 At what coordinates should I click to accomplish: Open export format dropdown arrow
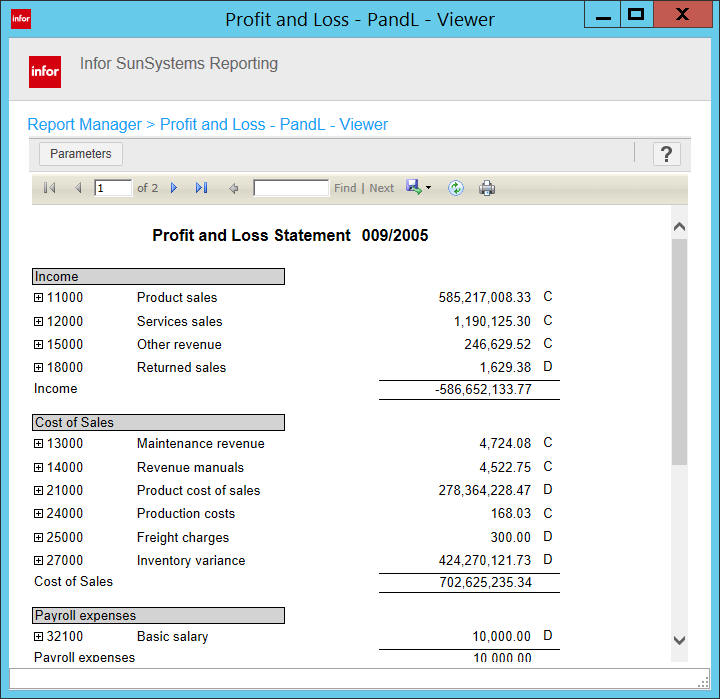tap(428, 187)
